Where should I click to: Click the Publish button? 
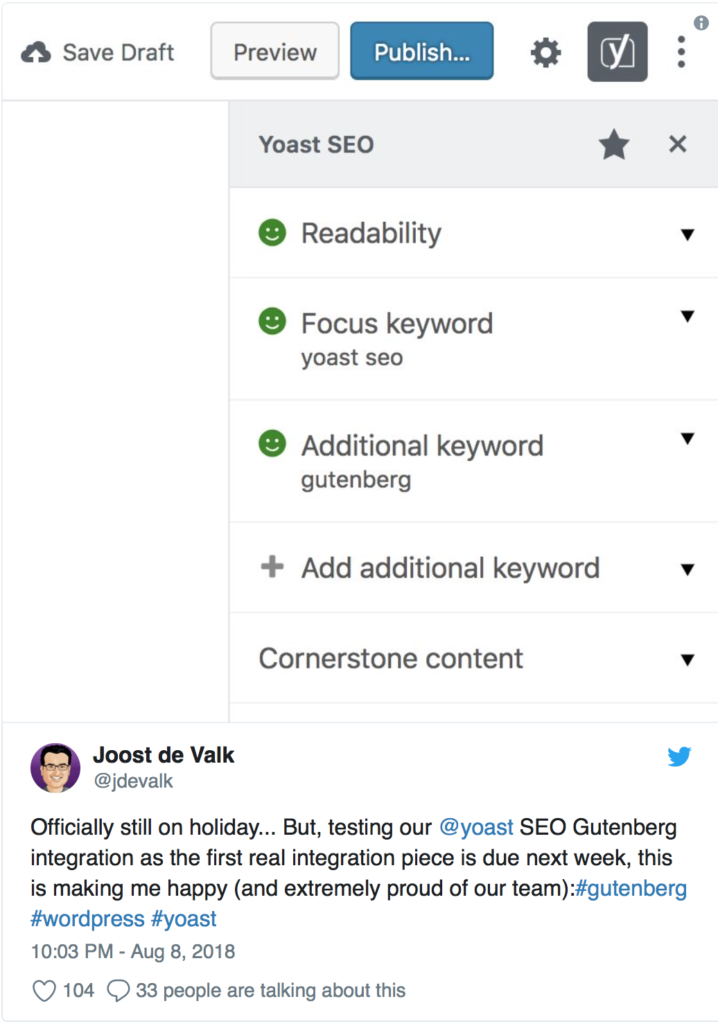click(x=421, y=52)
